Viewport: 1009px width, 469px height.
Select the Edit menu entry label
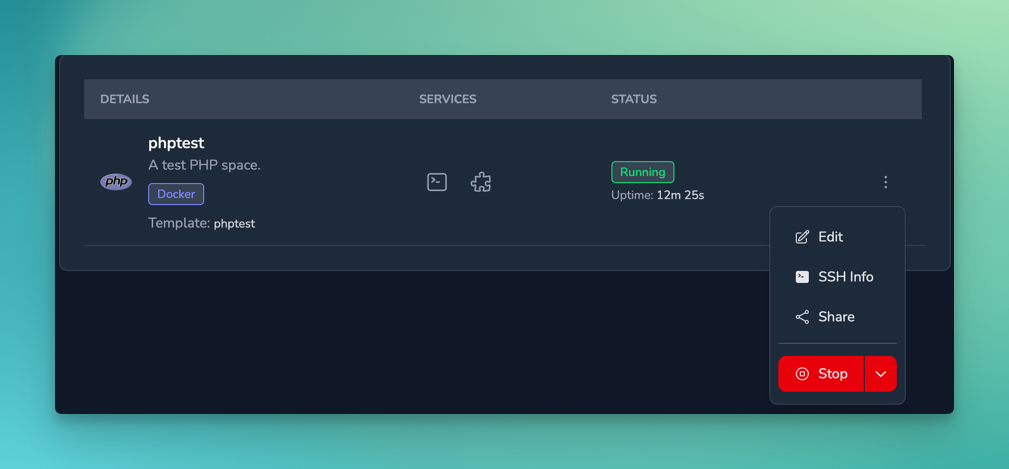pos(830,237)
